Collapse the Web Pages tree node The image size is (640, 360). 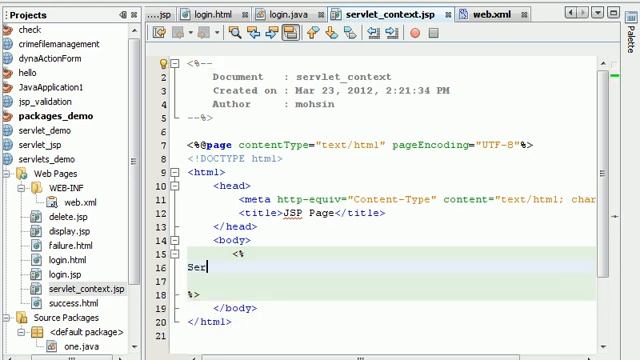tap(7, 174)
